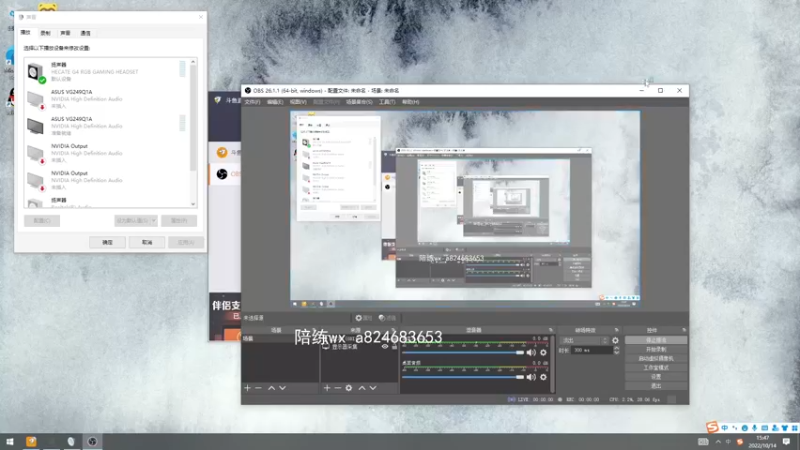
Task: Click the device list scrollbar's down arrow
Action: click(193, 204)
